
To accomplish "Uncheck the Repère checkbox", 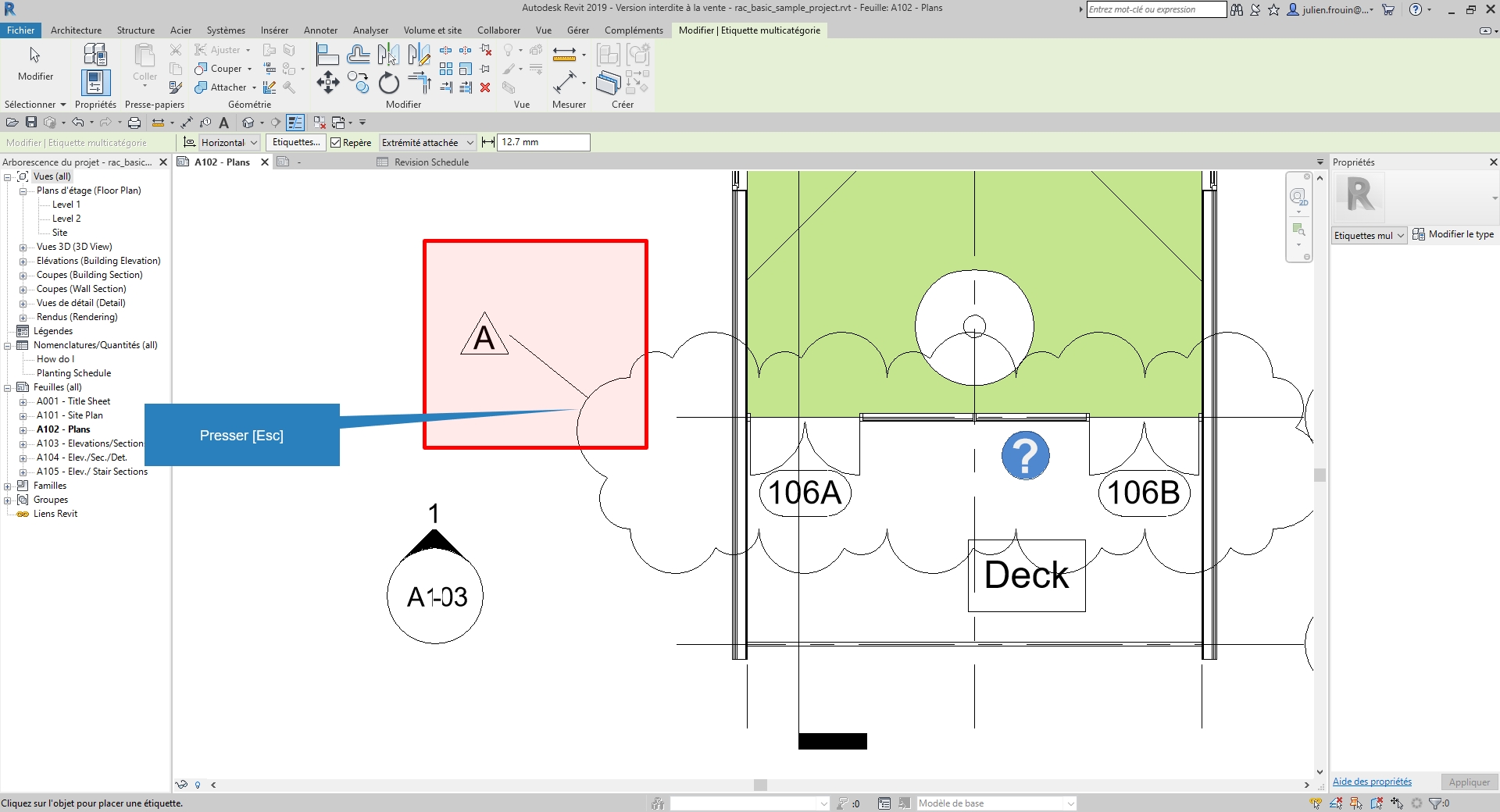I will click(x=336, y=143).
